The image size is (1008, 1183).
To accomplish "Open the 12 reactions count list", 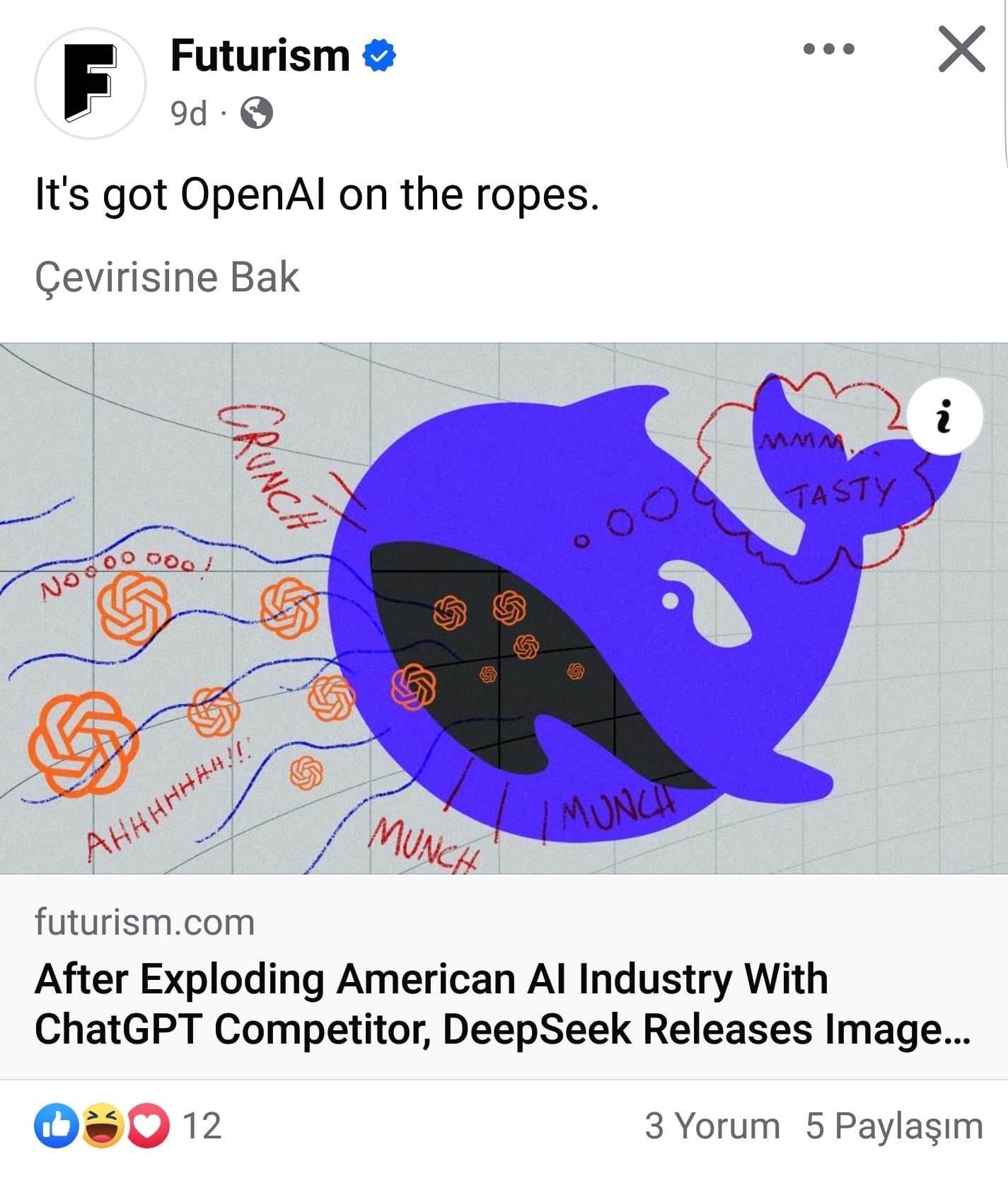I will pos(202,1125).
